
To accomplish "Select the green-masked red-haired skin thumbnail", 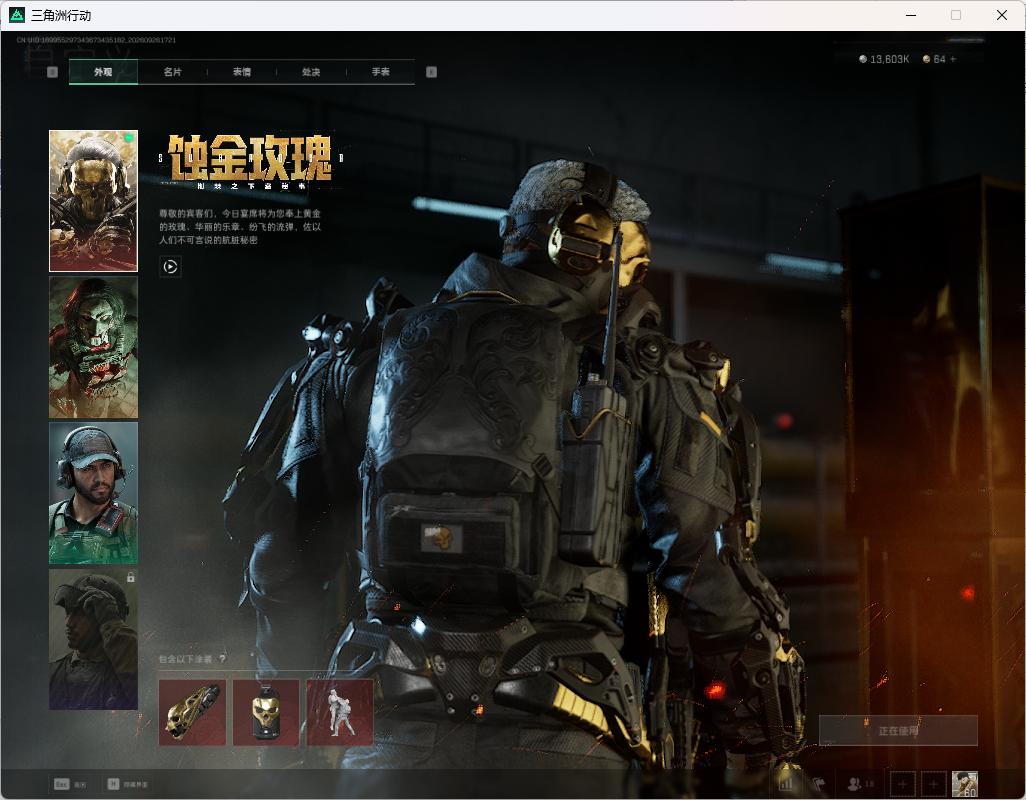I will point(94,347).
